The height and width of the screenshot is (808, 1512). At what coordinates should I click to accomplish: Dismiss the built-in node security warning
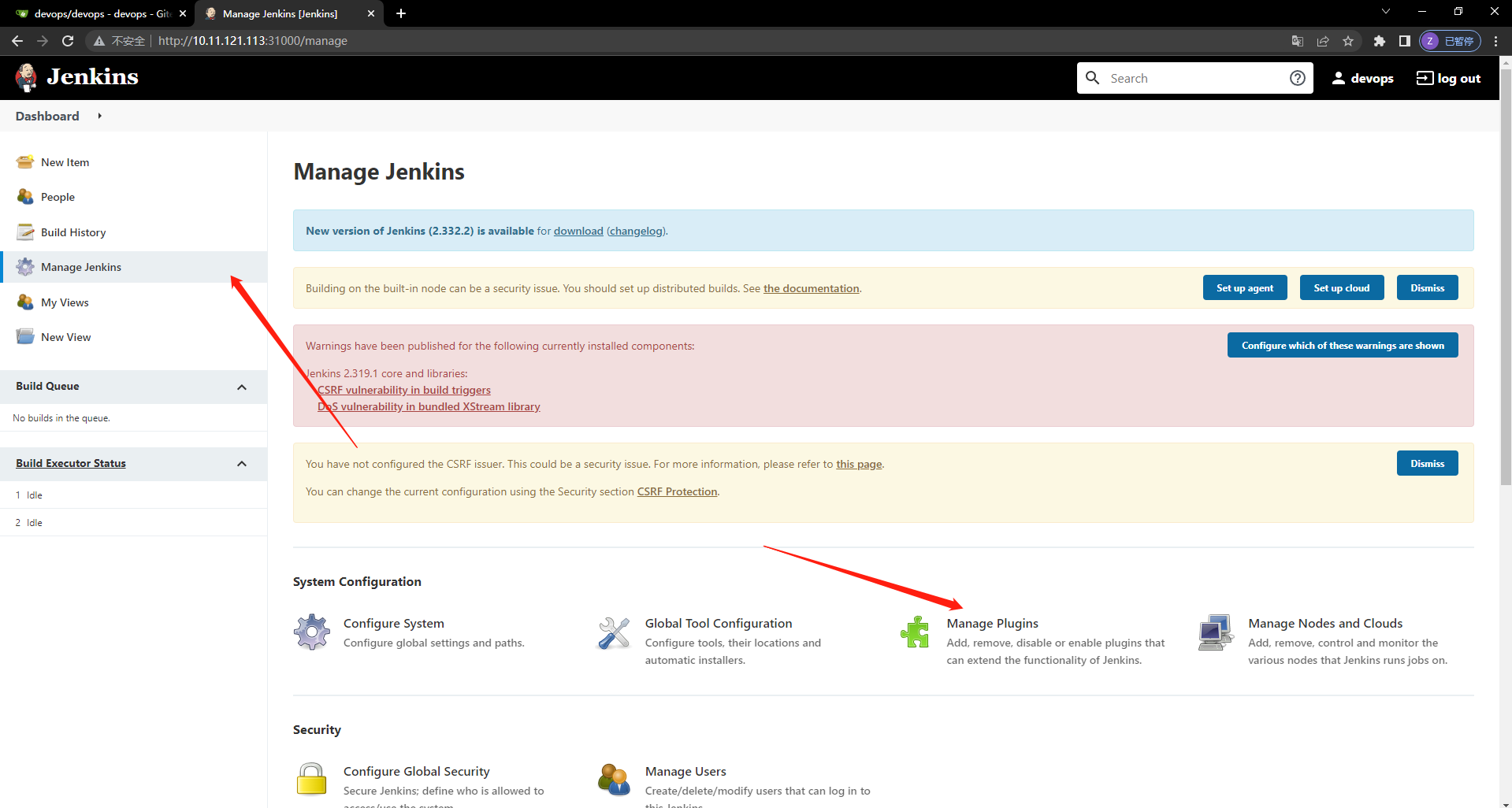[1428, 287]
